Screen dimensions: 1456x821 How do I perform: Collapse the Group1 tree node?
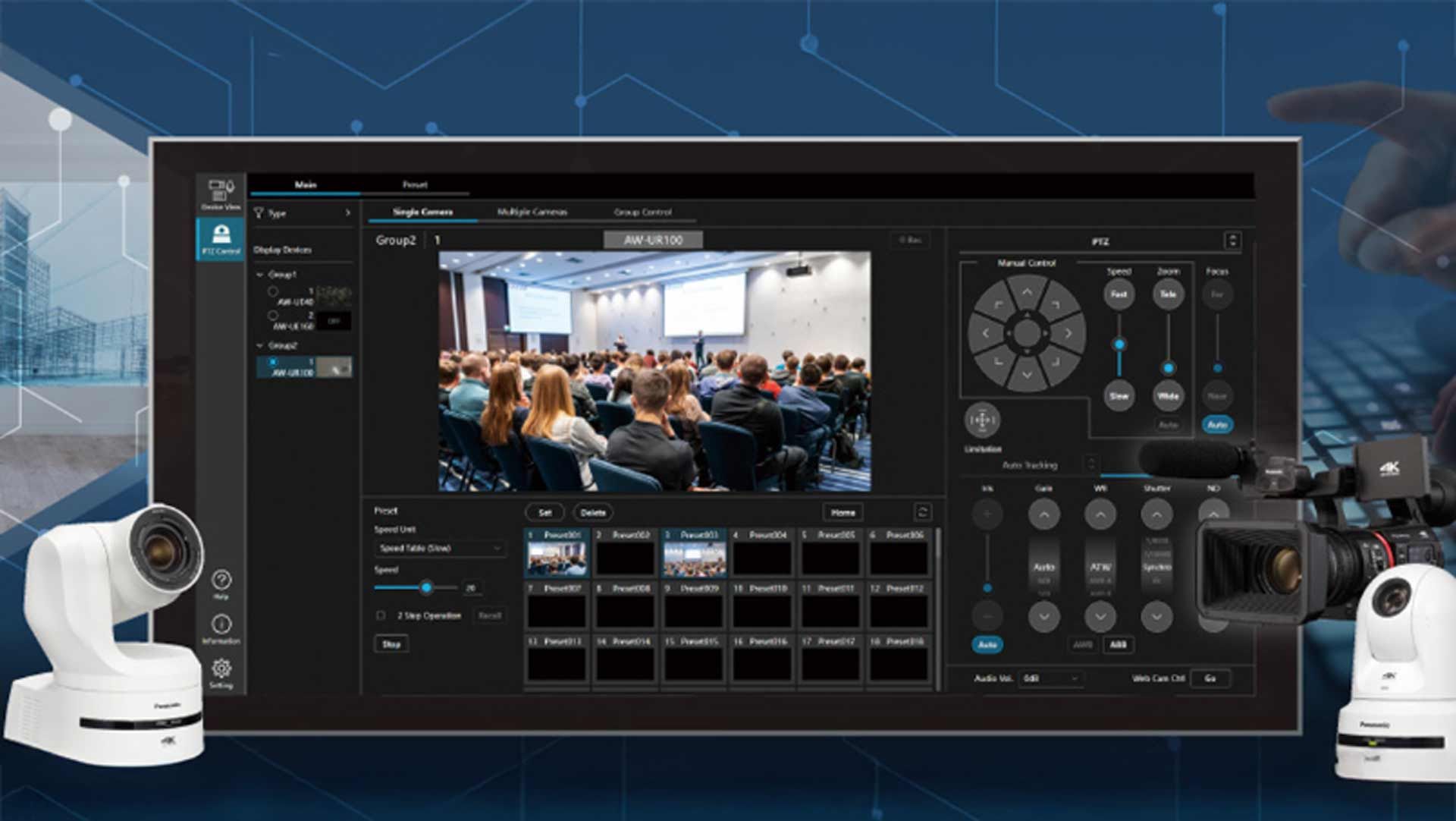click(260, 275)
